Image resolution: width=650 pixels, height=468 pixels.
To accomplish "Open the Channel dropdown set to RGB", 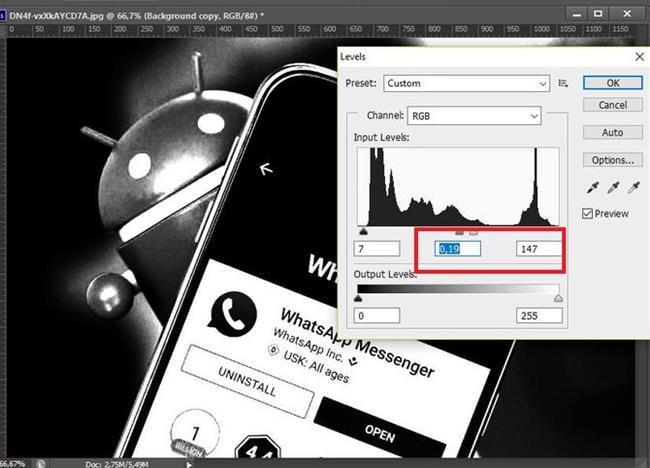I will [474, 116].
